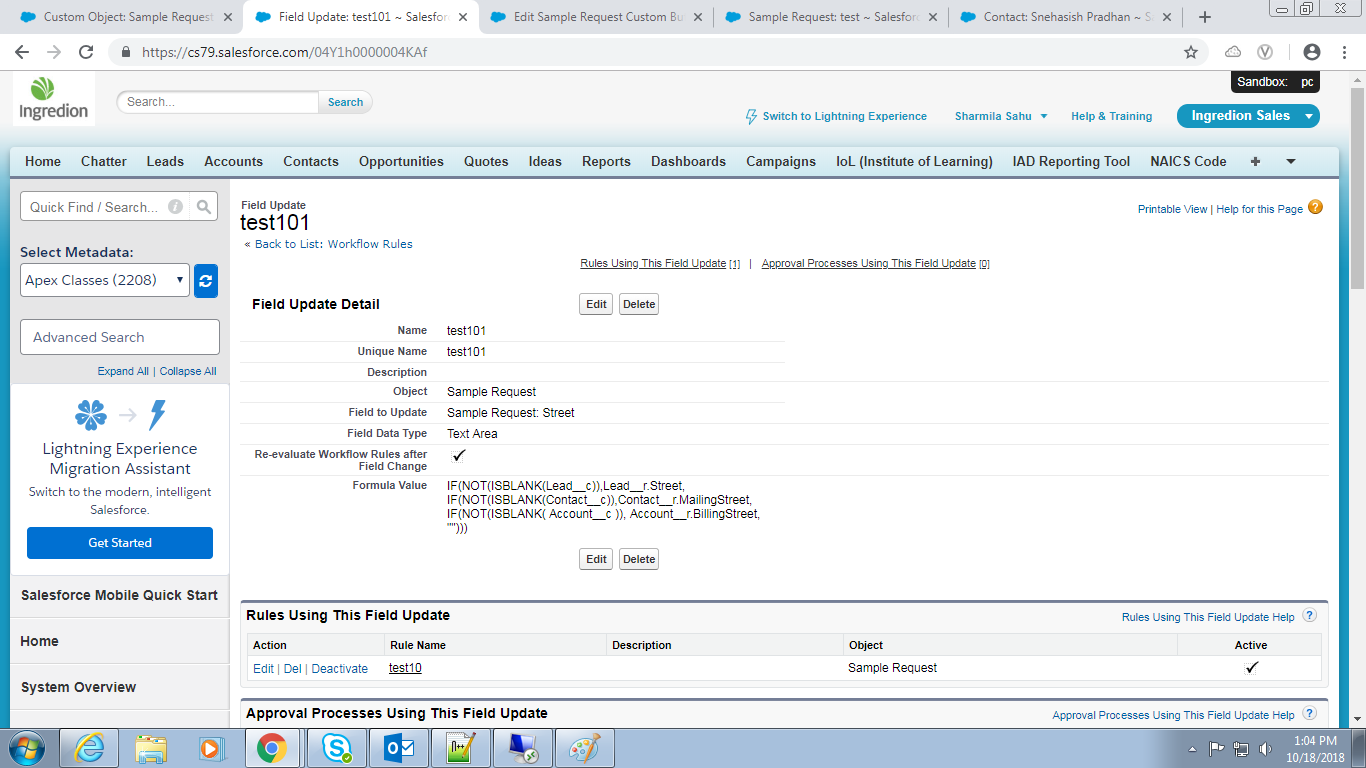The image size is (1366, 768).
Task: Click the Delete button below the Formula Value
Action: tap(638, 559)
